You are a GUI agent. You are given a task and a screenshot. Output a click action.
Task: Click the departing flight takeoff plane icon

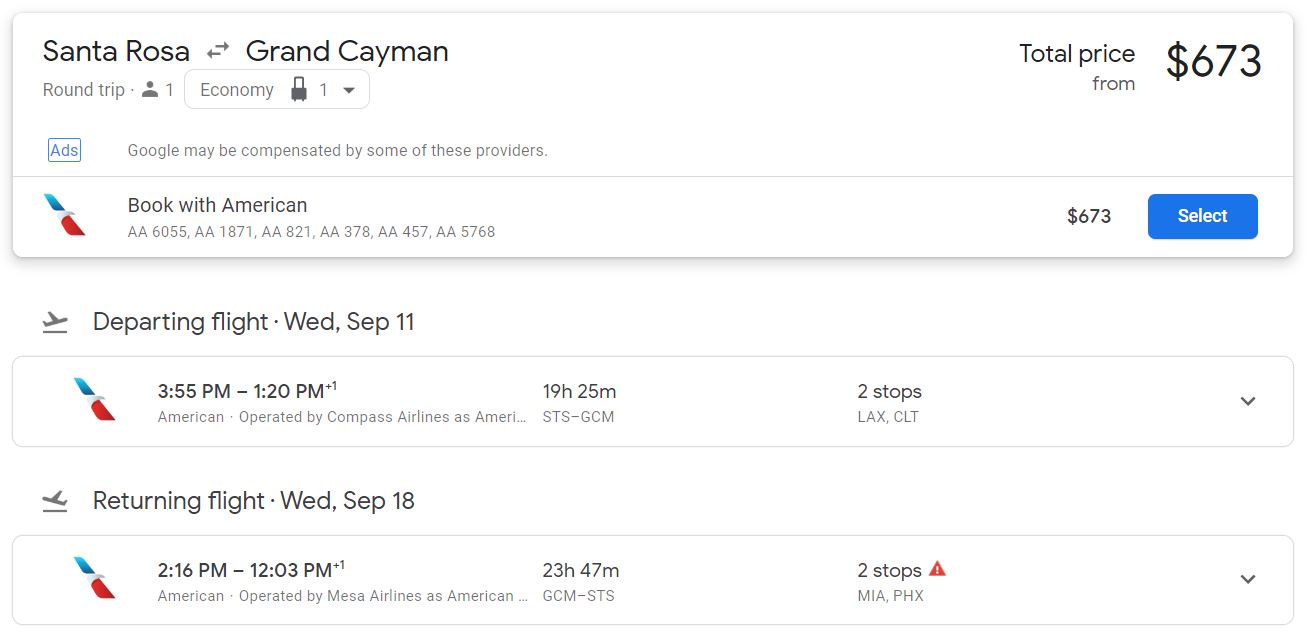click(55, 322)
